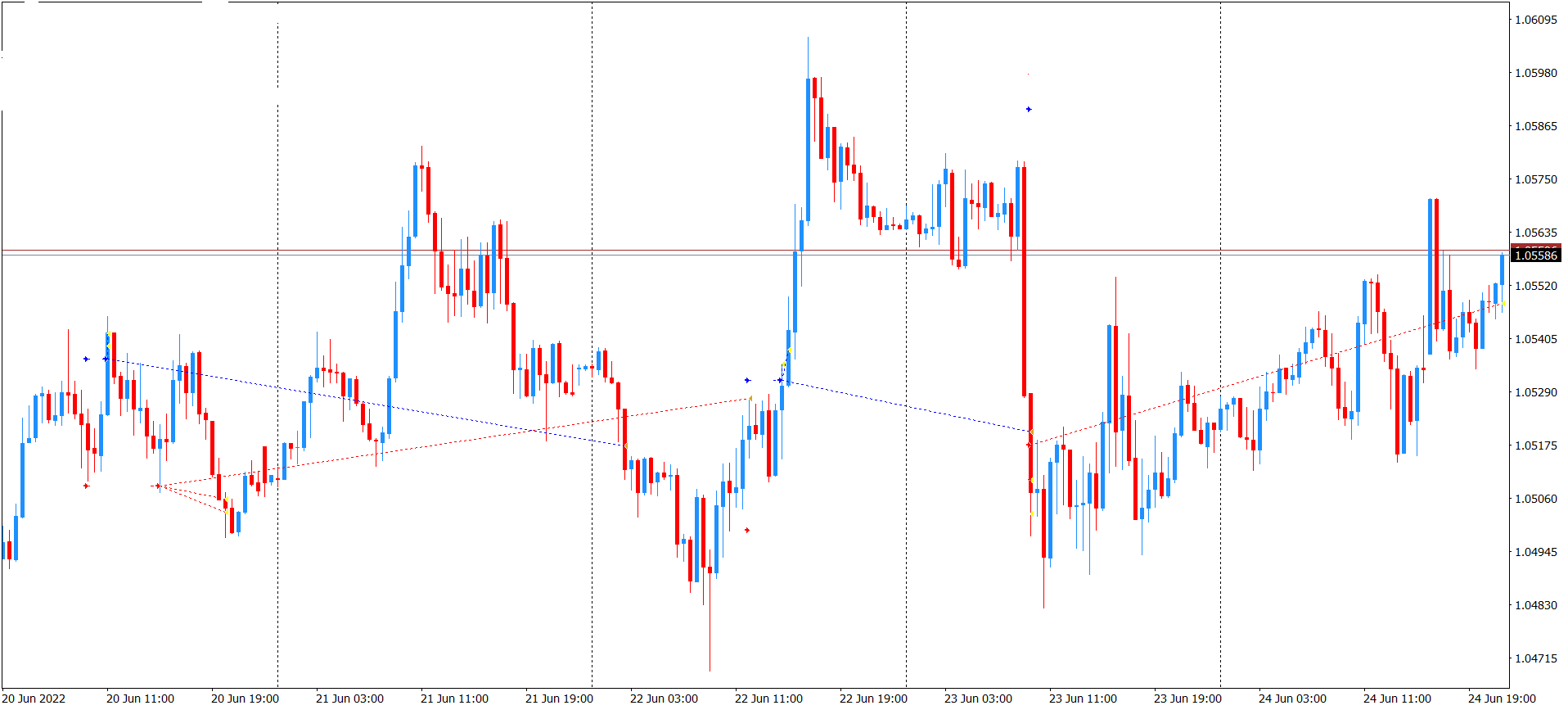Click the 24 Jun 19:00 time label

coord(1502,699)
